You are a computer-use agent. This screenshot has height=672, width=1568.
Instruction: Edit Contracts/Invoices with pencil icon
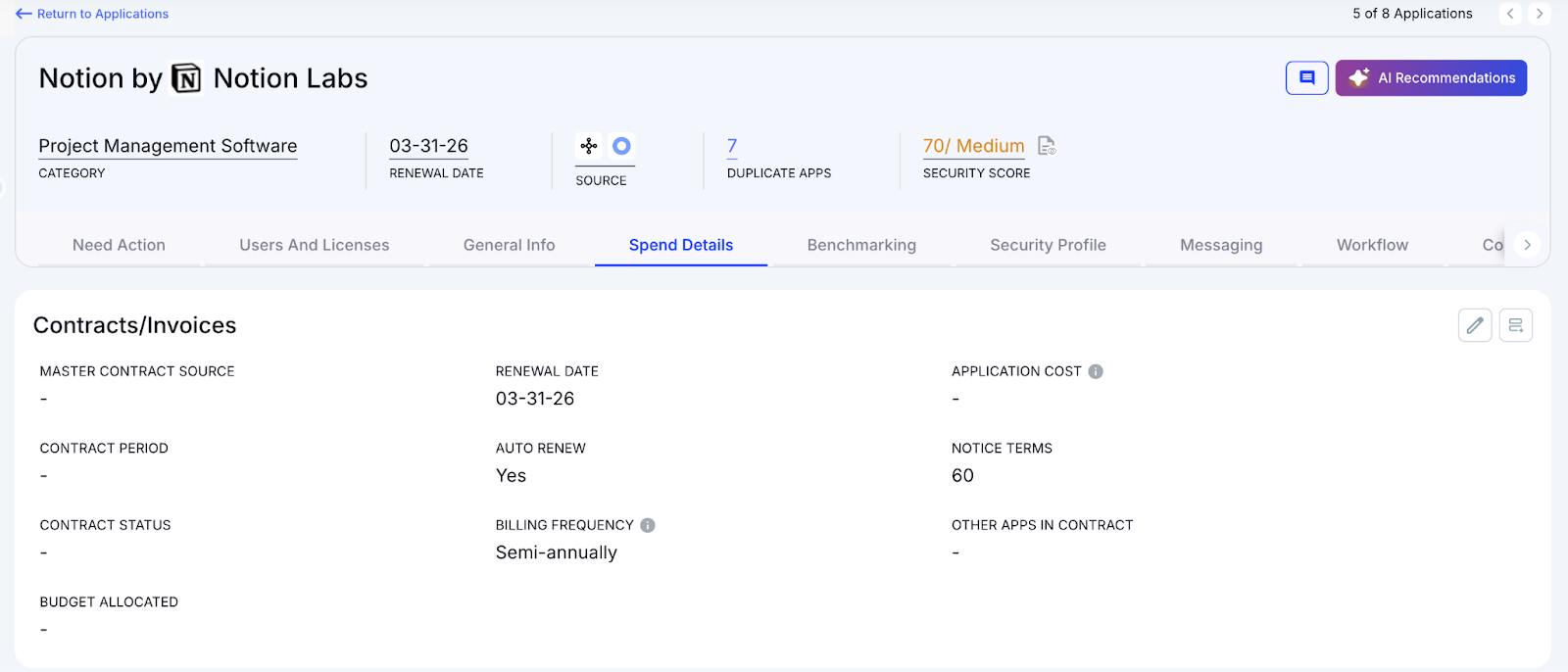coord(1475,325)
